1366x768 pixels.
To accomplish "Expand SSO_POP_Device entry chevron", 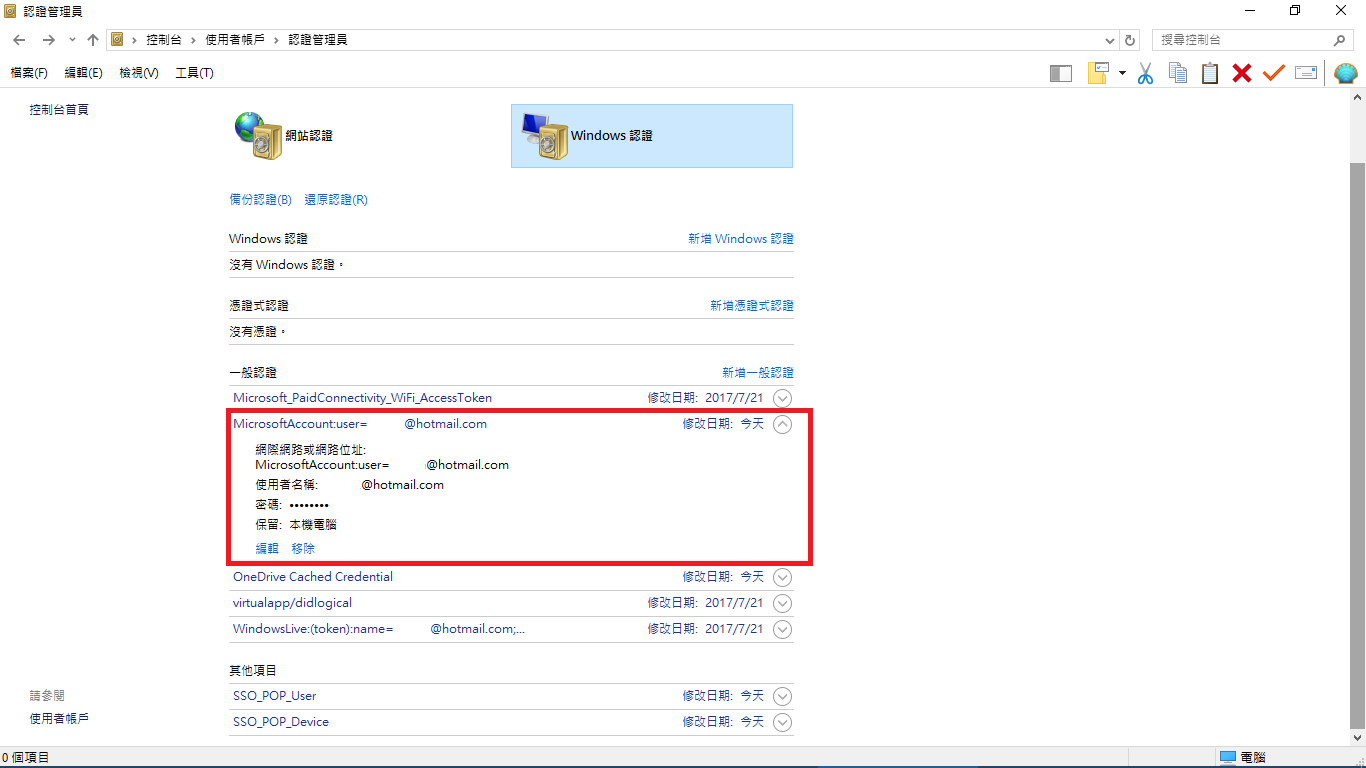I will tap(783, 722).
